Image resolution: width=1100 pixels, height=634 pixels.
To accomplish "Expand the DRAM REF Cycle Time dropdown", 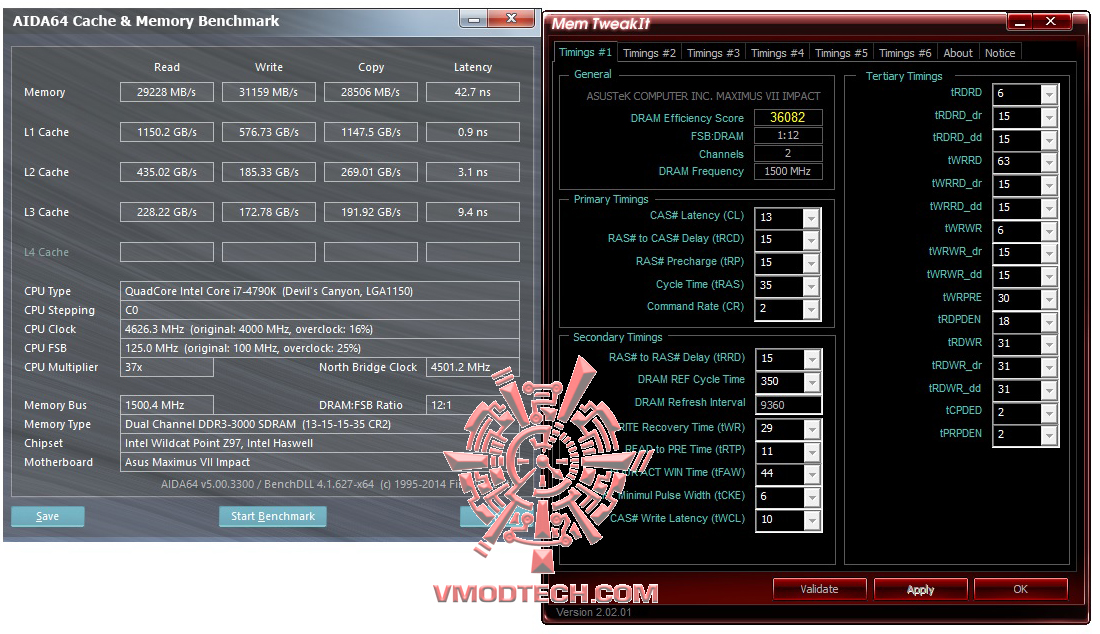I will coord(812,382).
